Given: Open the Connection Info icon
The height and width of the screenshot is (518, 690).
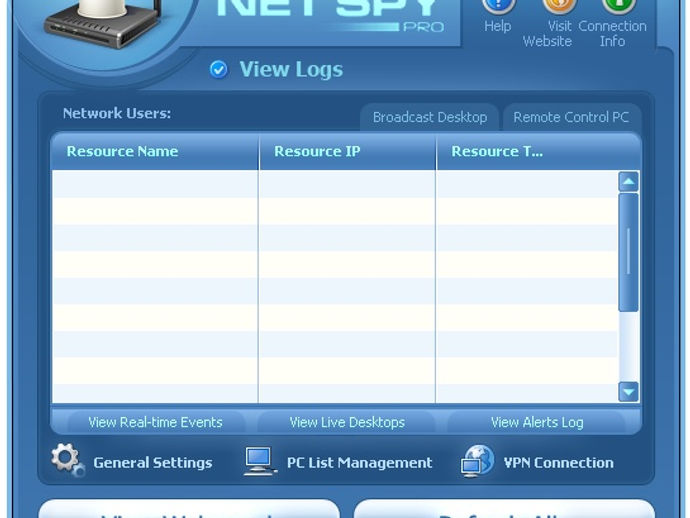Looking at the screenshot, I should [x=620, y=6].
